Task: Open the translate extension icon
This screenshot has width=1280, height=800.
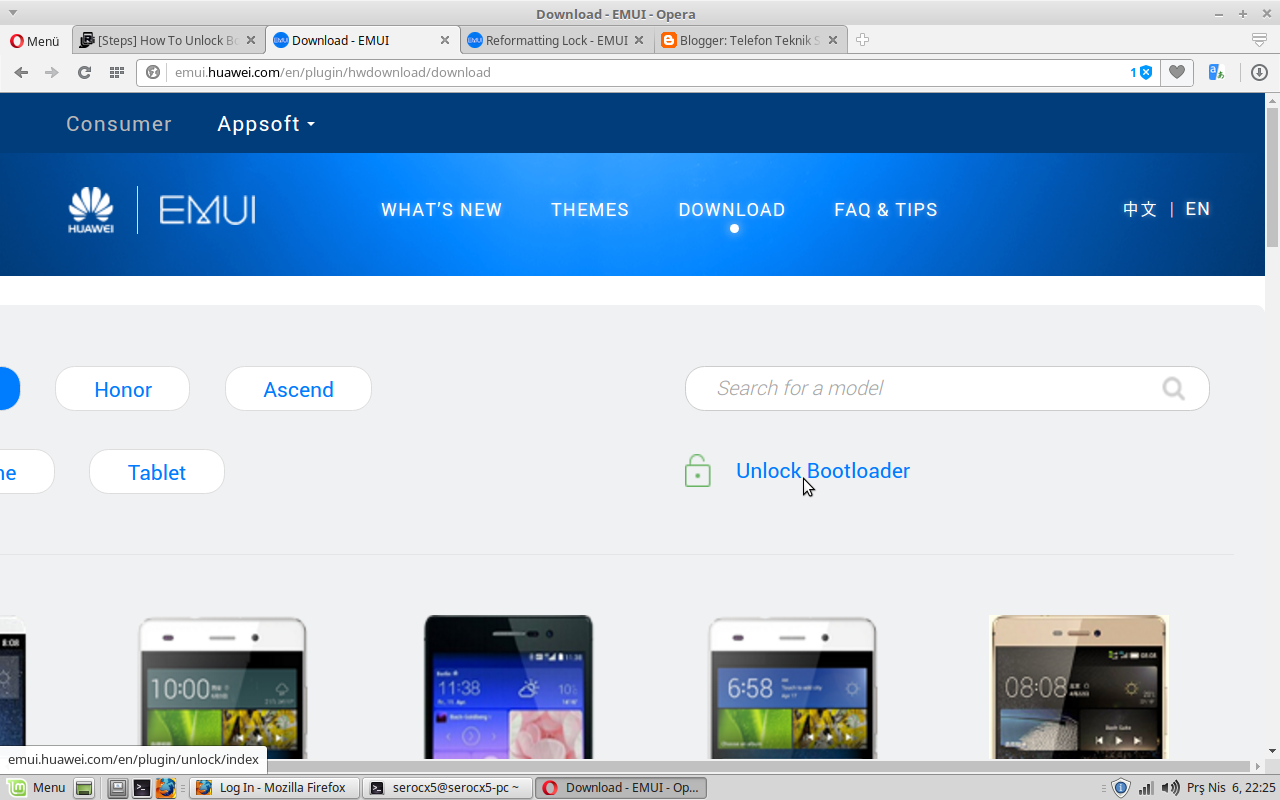Action: tap(1217, 72)
